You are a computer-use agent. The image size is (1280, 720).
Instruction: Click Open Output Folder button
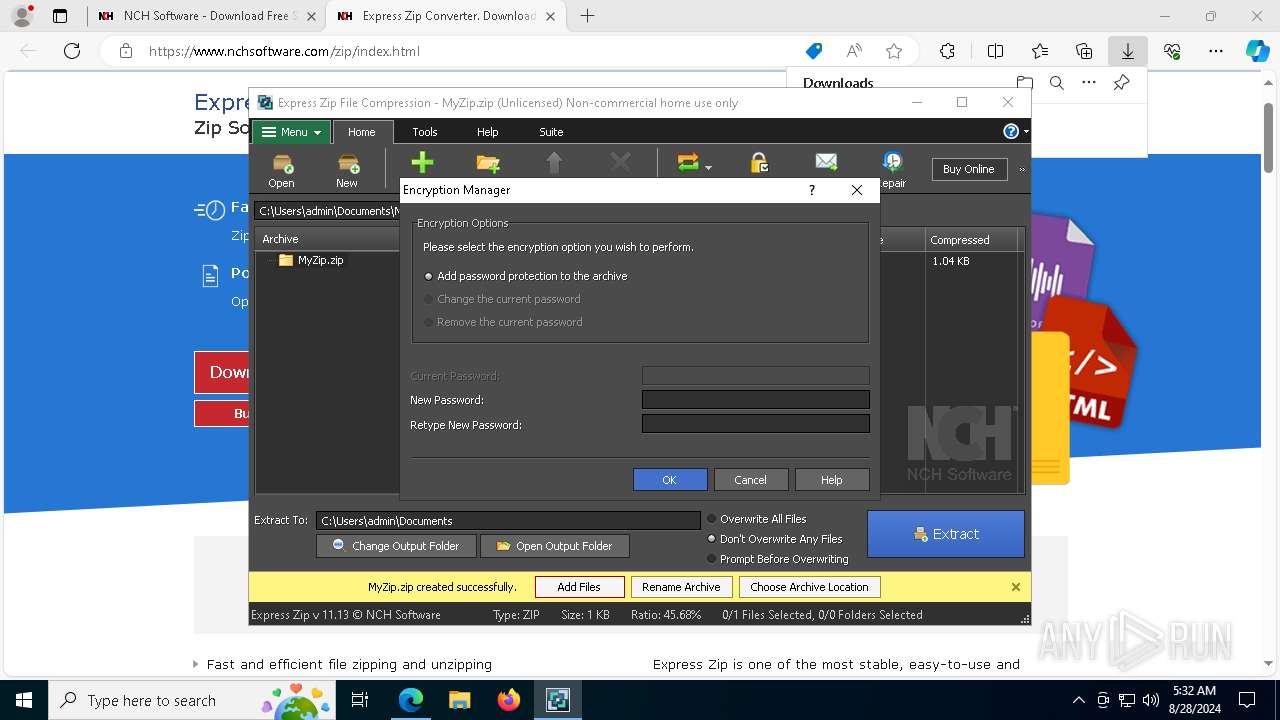[554, 546]
